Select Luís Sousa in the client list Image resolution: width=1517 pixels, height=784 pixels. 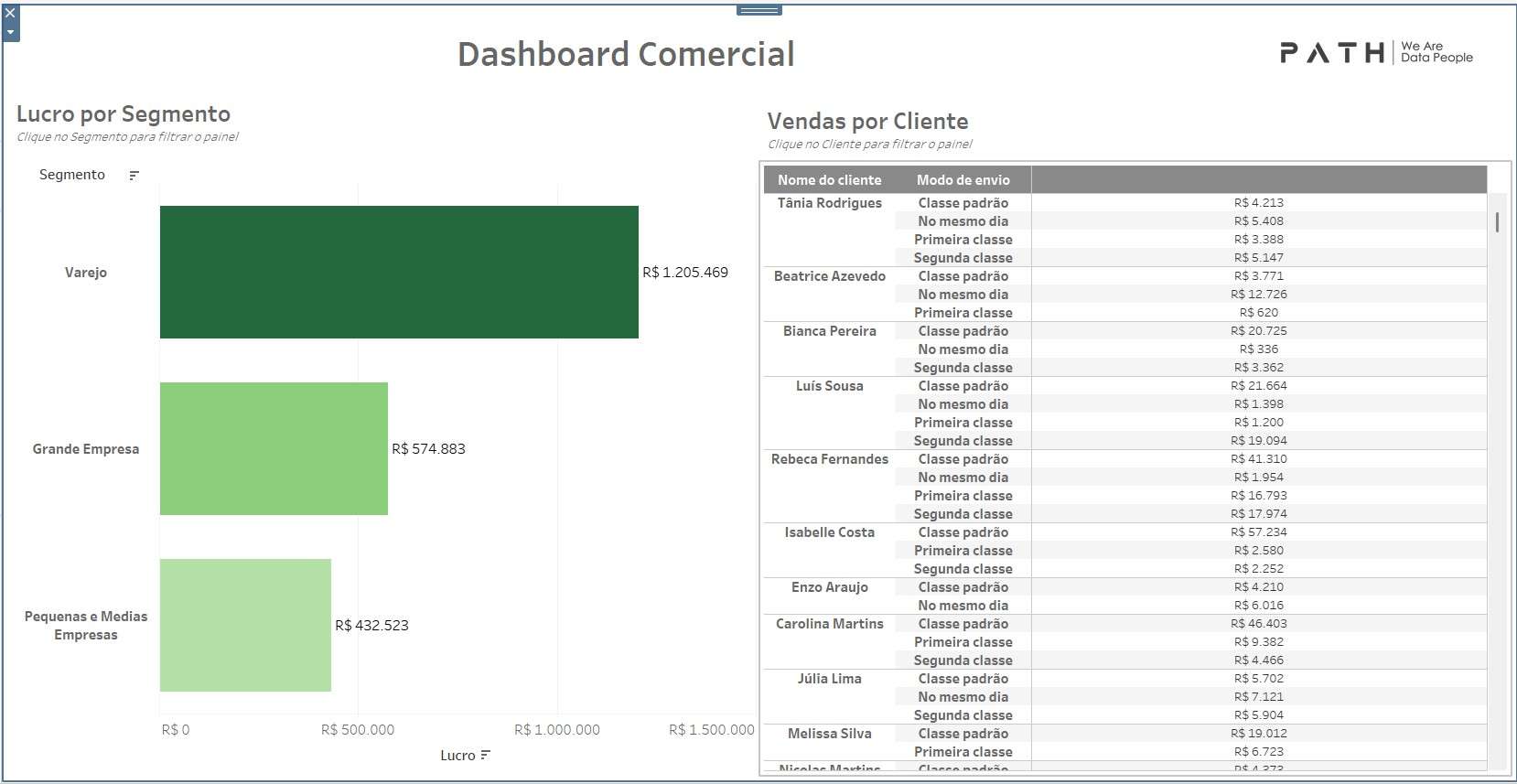(829, 386)
